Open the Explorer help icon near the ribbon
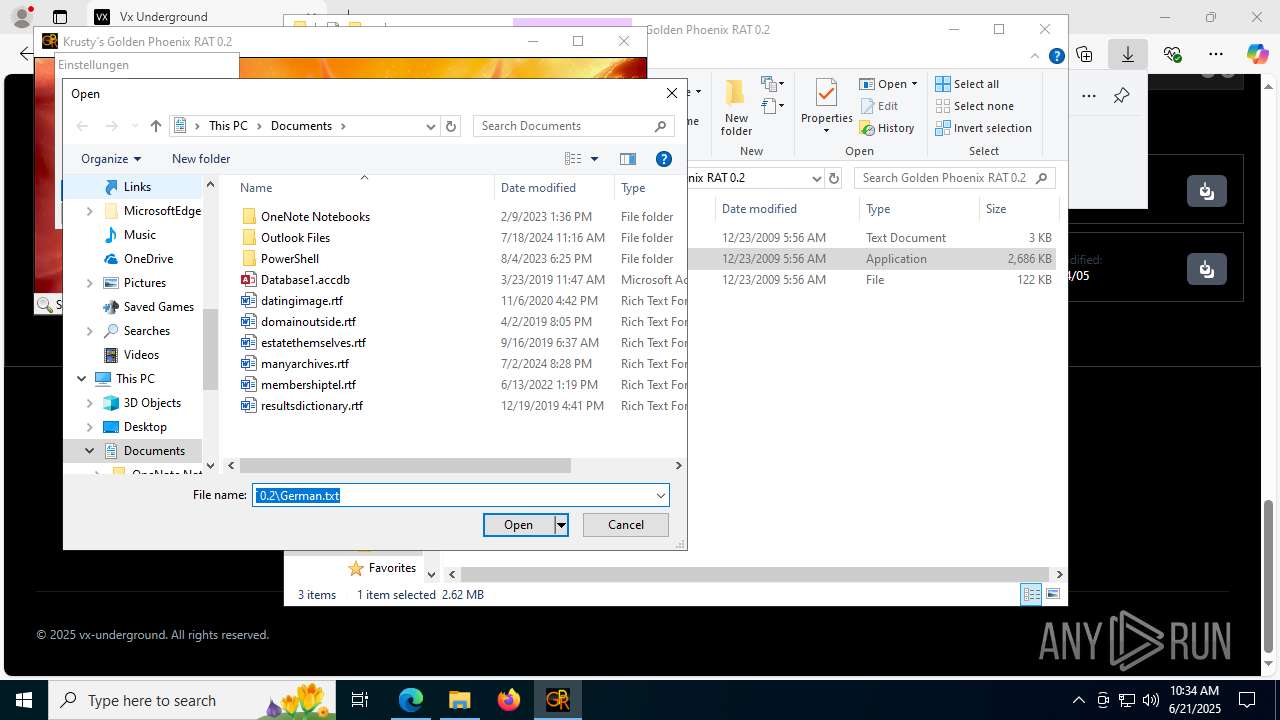 click(x=1056, y=56)
